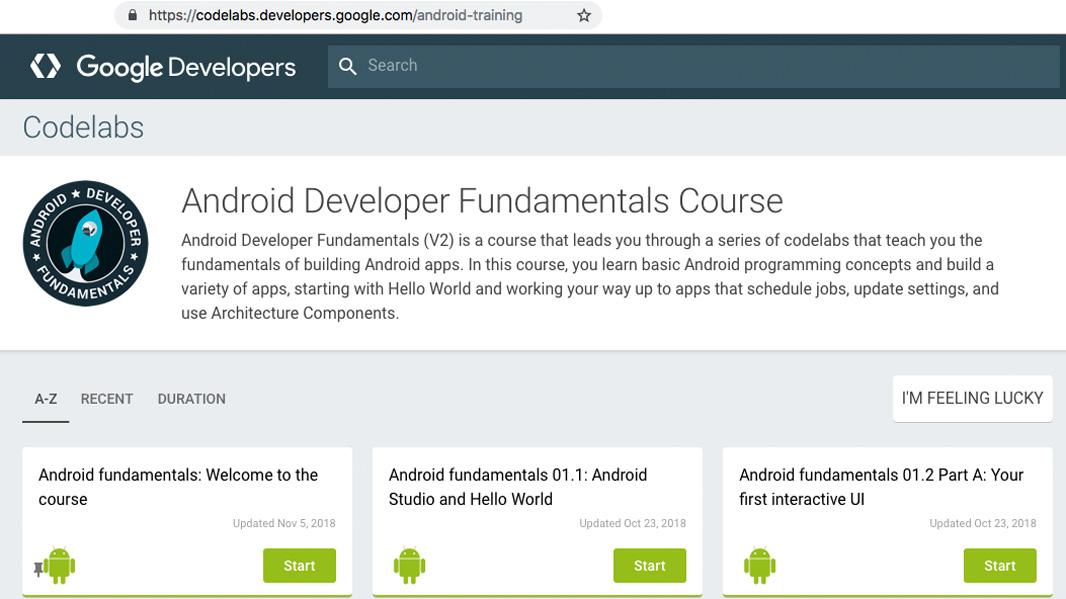Open the Google Developers text link

tap(186, 67)
